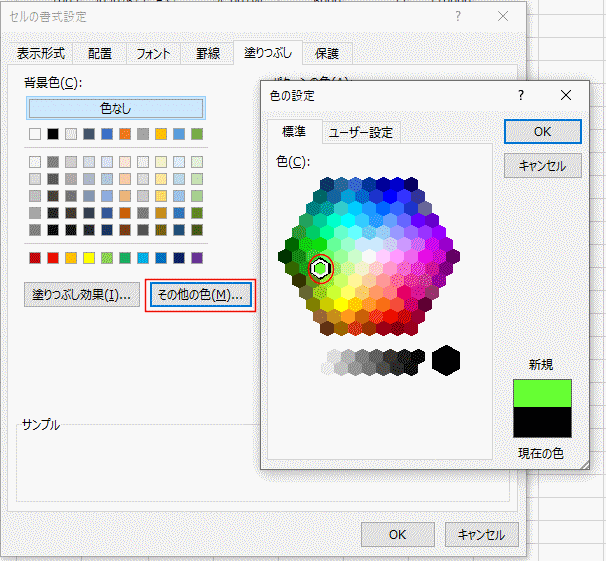
Task: Choose the yellow swatch in the standard colors row
Action: pyautogui.click(x=89, y=258)
